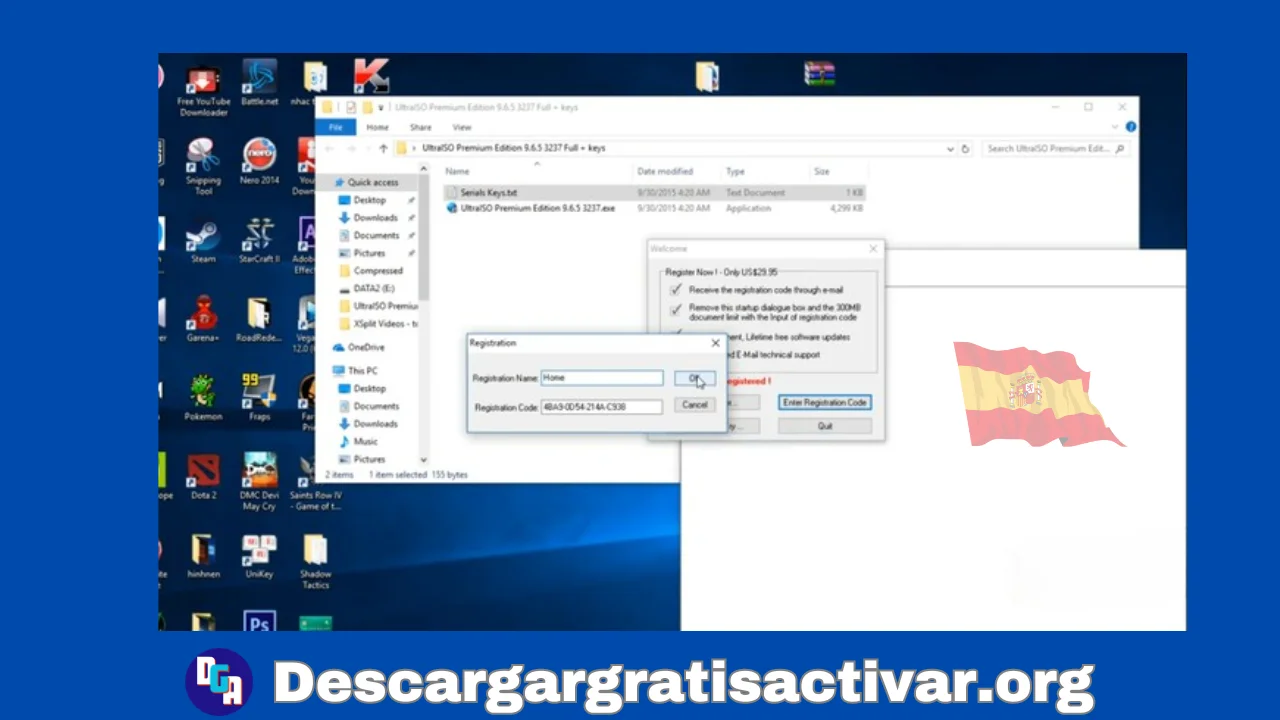Toggle the receive registration code through e-mail checkbox
The width and height of the screenshot is (1280, 720).
pos(676,290)
